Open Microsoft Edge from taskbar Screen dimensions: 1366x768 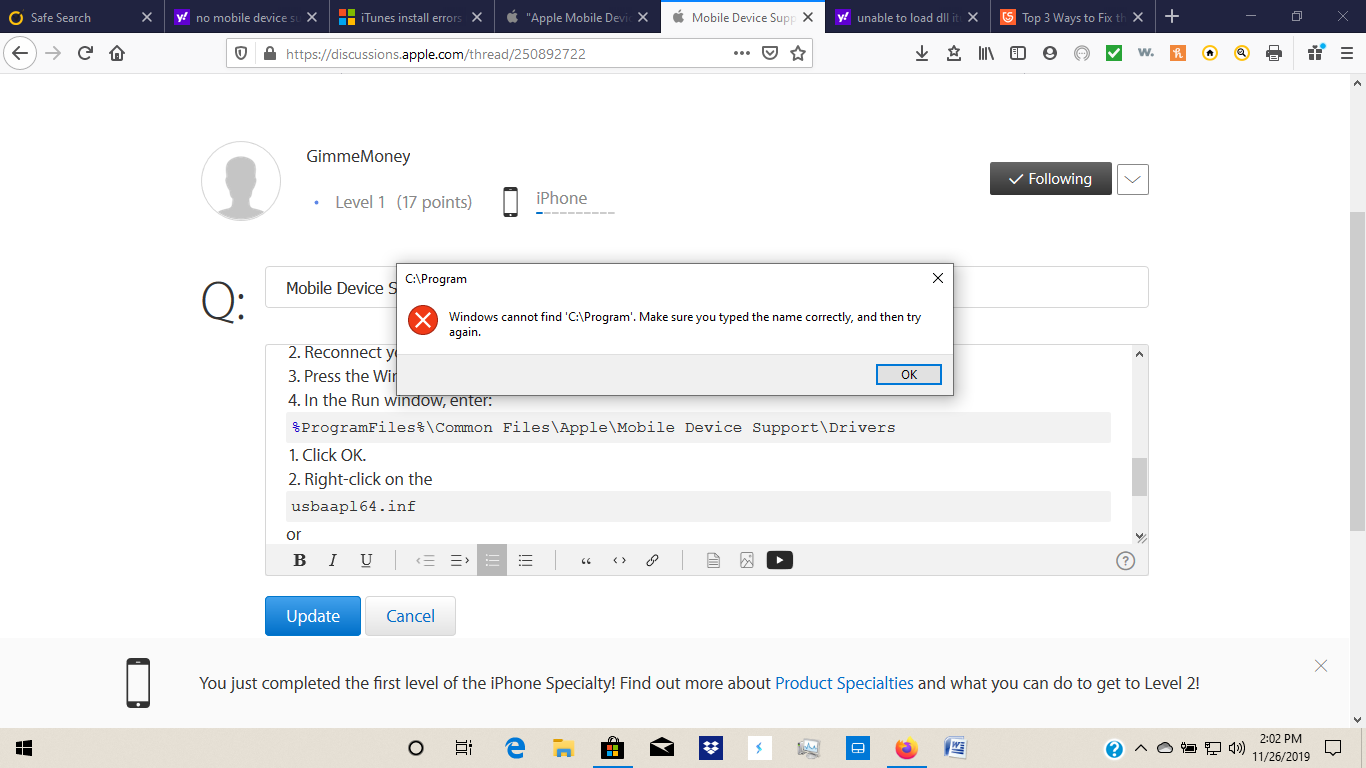[x=515, y=748]
